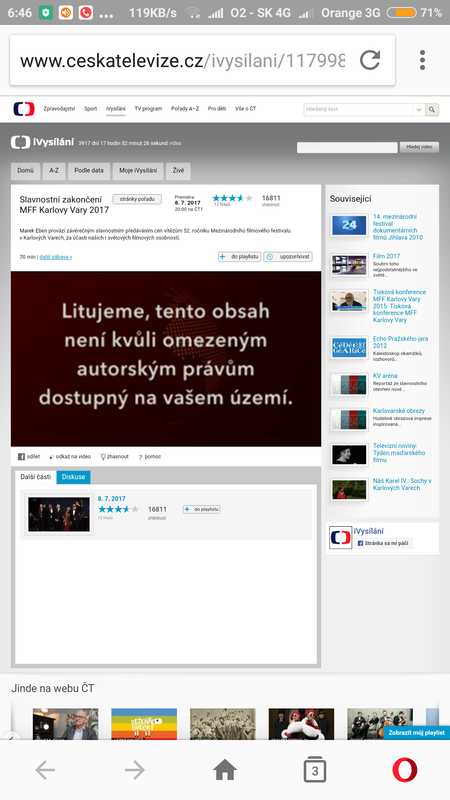Viewport: 450px width, 800px height.
Task: Open the Karlovarské obrazy link
Action: click(x=398, y=411)
